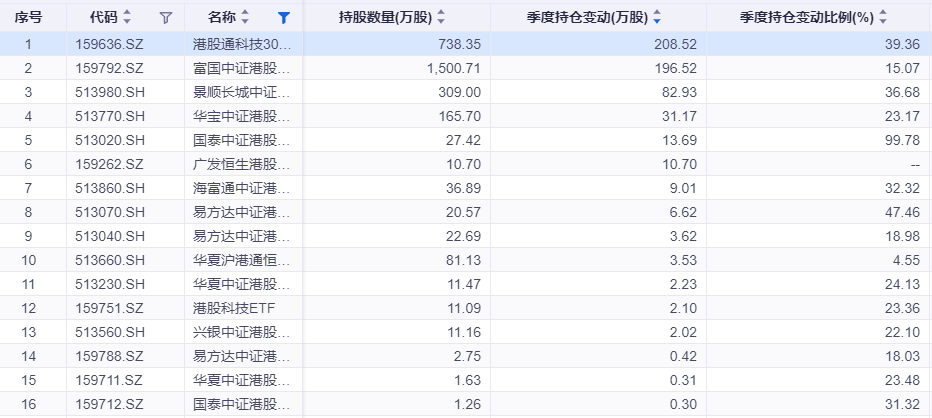Click name 广发恒生港股… in row 6

243,164
